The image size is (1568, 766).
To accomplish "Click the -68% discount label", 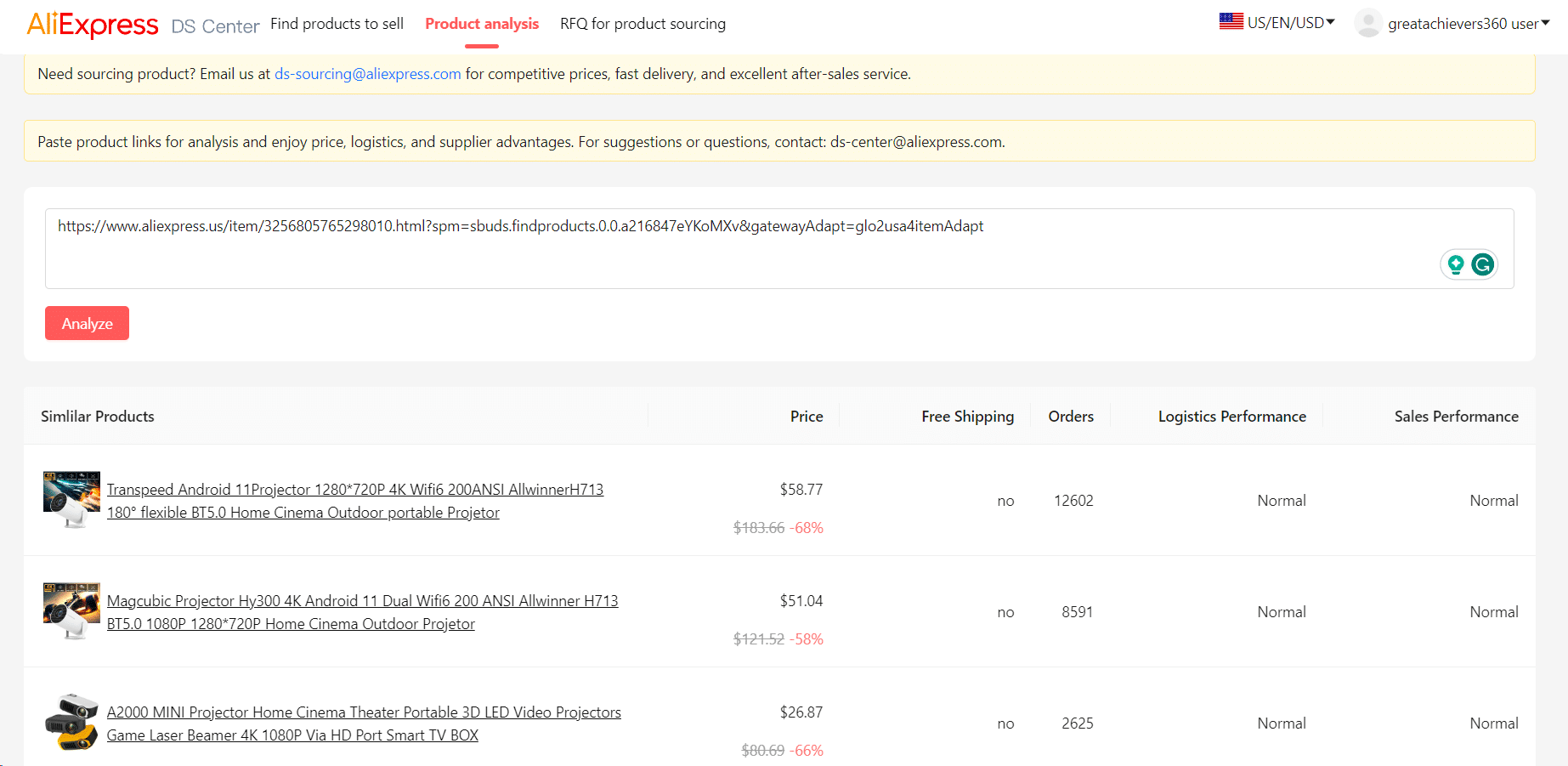I will click(x=807, y=528).
